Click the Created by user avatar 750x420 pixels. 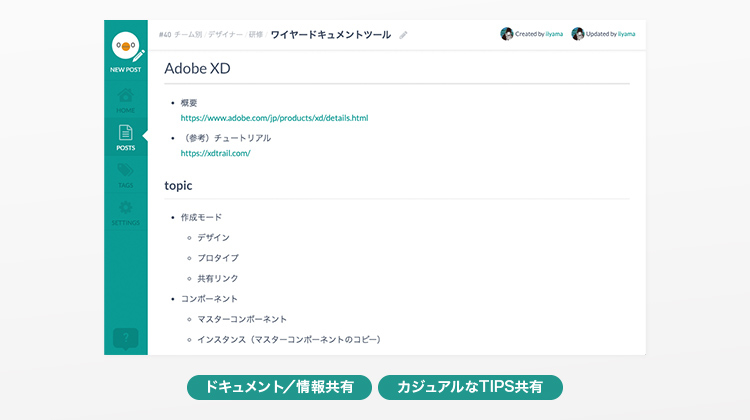tap(507, 34)
